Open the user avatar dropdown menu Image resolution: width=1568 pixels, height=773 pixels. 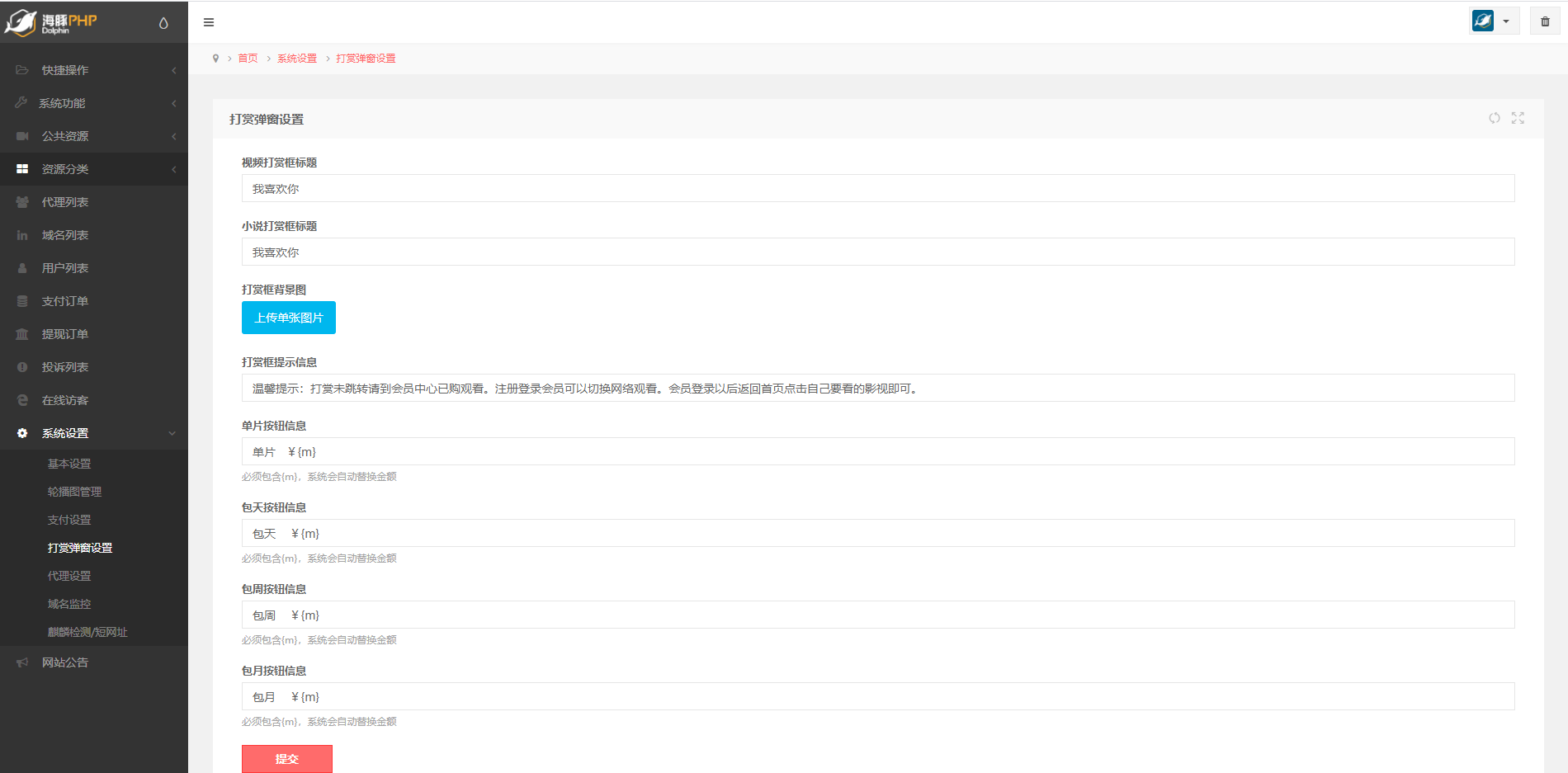click(x=1494, y=21)
